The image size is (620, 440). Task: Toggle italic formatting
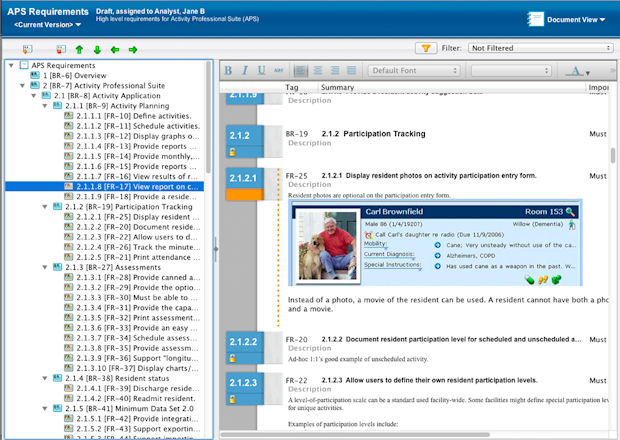[x=245, y=70]
